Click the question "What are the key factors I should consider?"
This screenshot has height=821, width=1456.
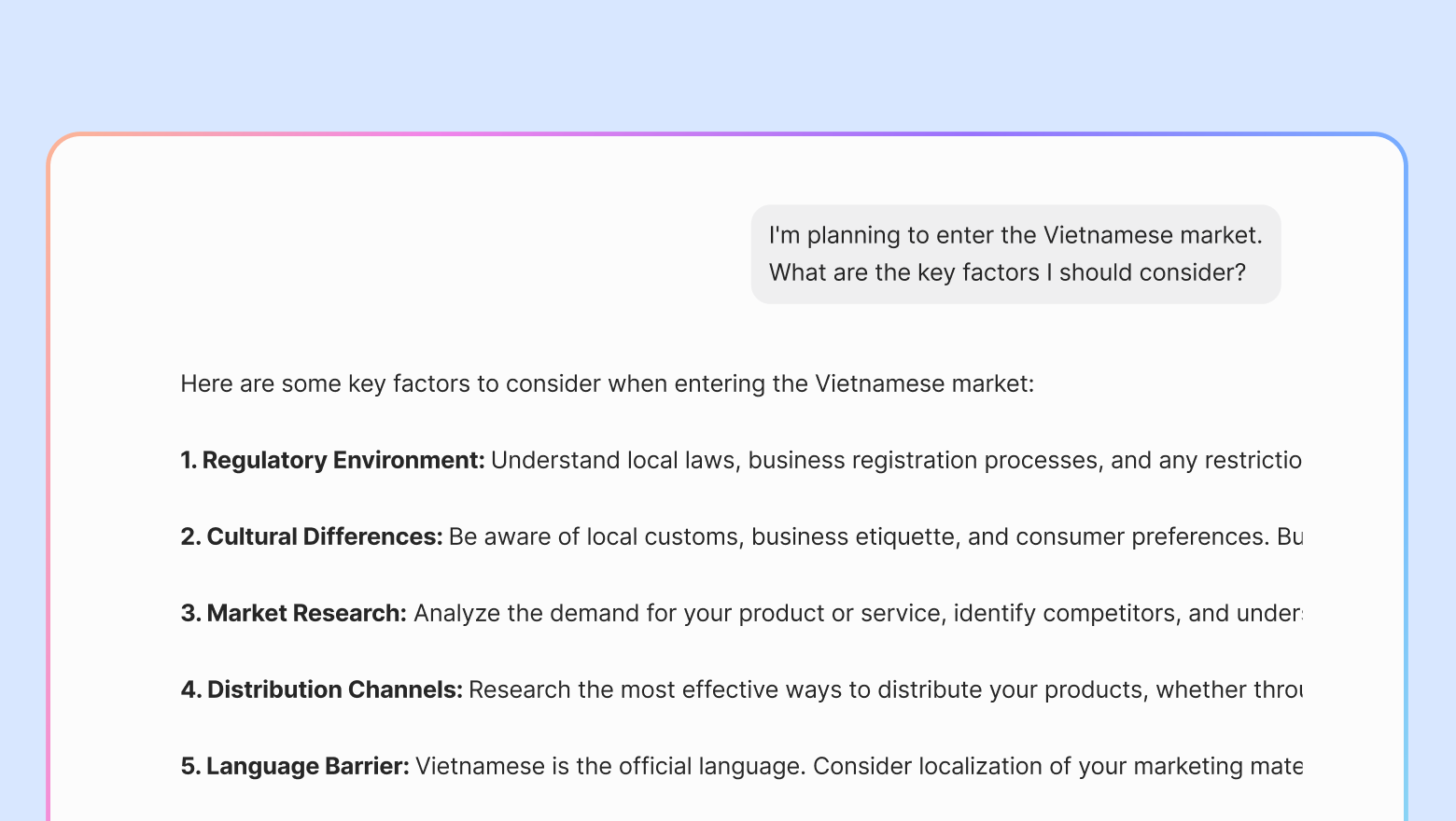[1007, 272]
